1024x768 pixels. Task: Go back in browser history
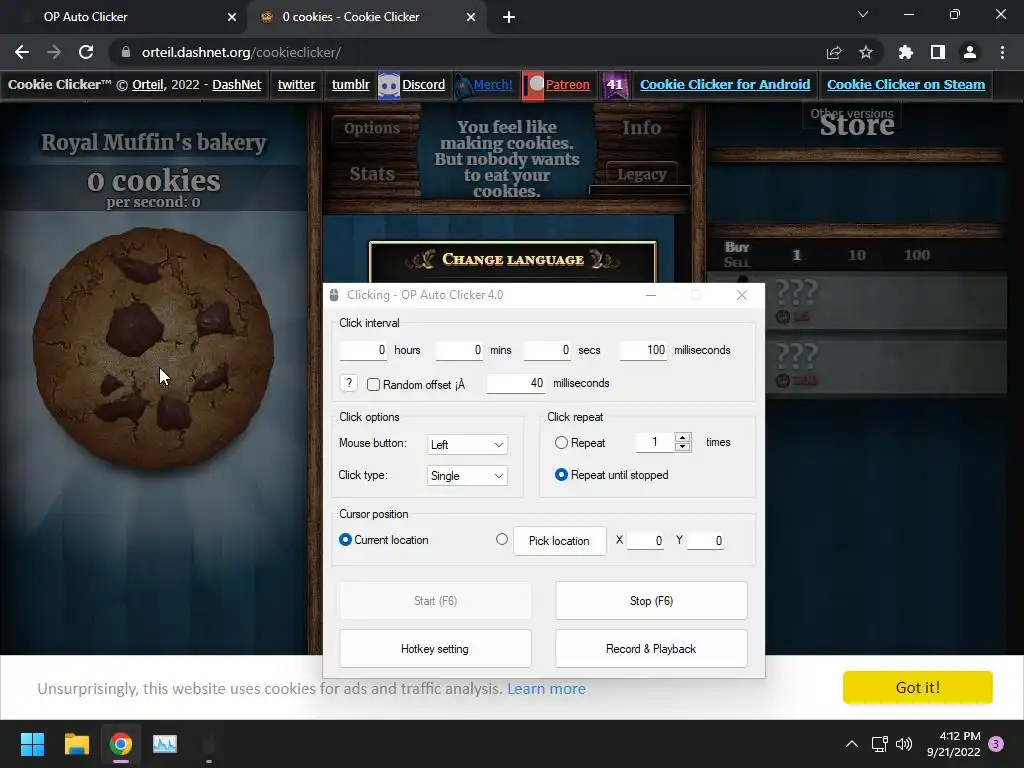pos(22,52)
